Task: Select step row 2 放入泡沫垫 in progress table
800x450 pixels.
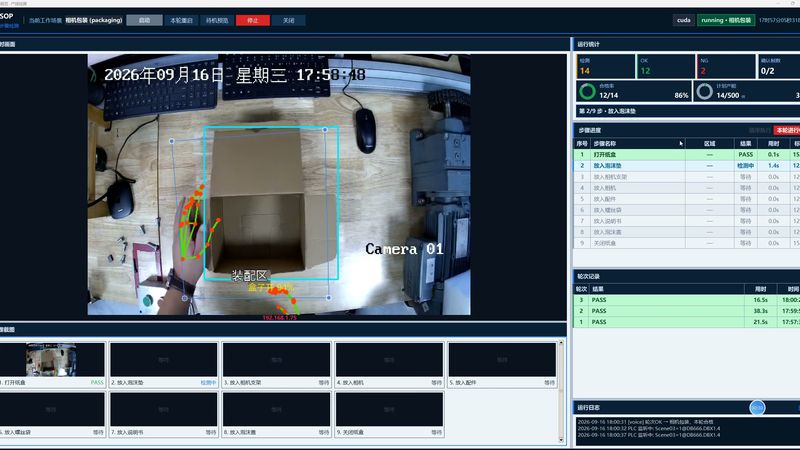Action: (x=686, y=165)
